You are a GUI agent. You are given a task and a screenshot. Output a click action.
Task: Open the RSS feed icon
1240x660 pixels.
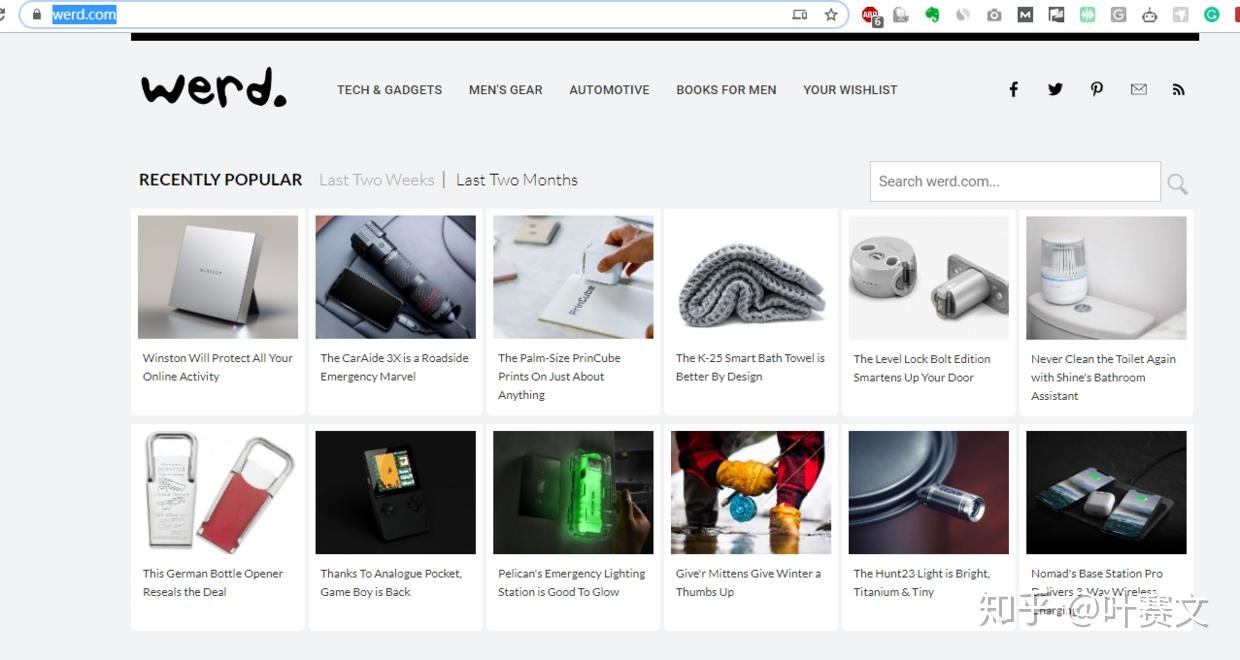[x=1179, y=90]
